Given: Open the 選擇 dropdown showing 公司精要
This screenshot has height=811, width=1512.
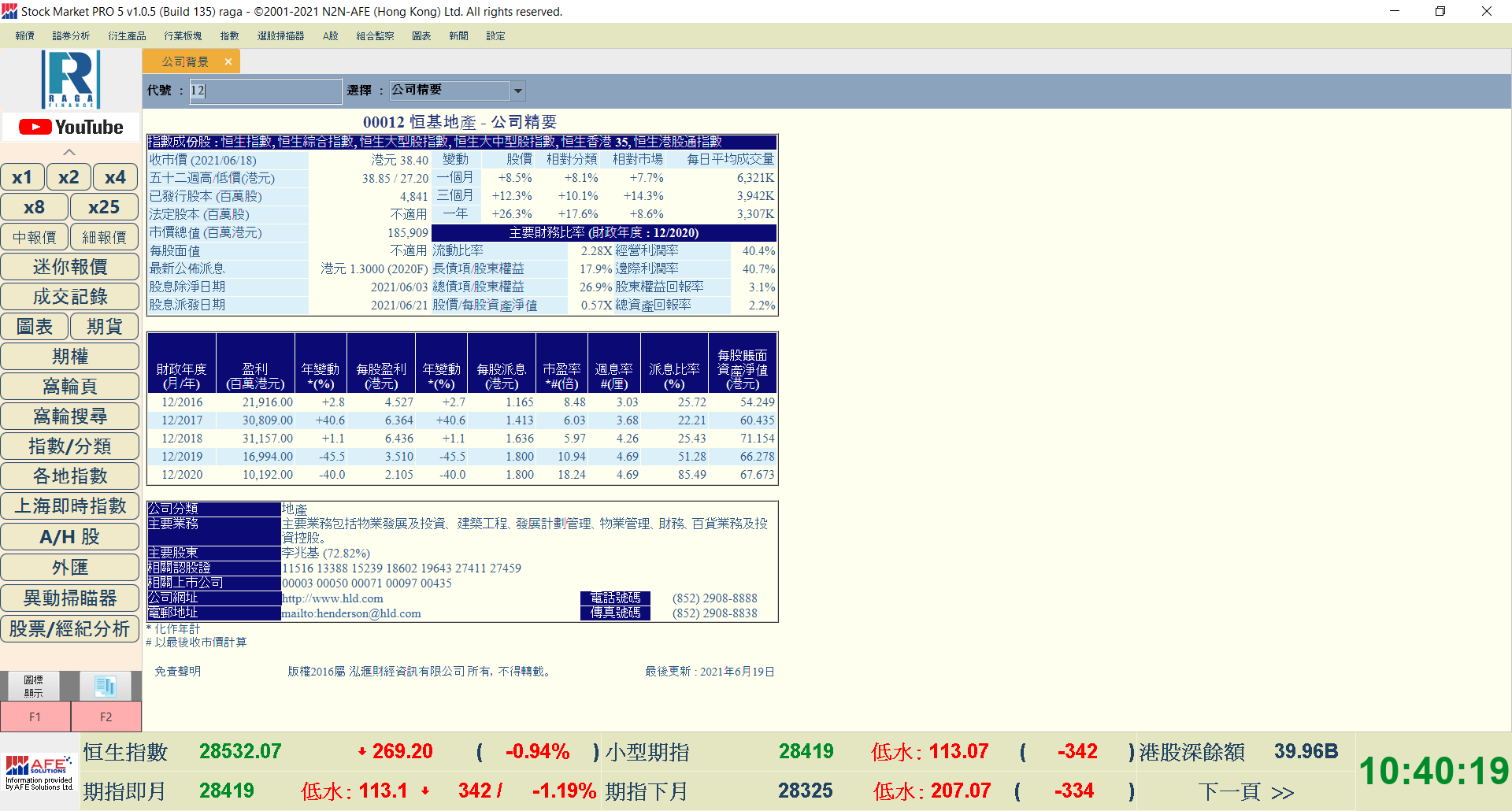Looking at the screenshot, I should pyautogui.click(x=517, y=91).
